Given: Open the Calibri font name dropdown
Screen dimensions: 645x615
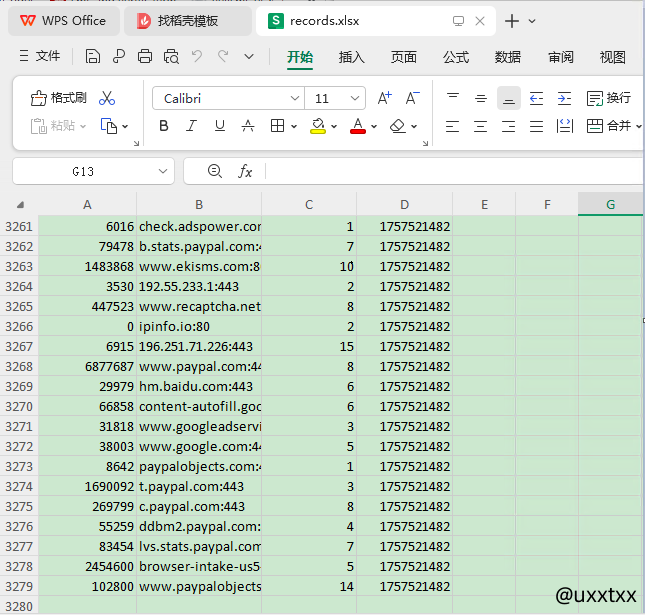Looking at the screenshot, I should [294, 99].
